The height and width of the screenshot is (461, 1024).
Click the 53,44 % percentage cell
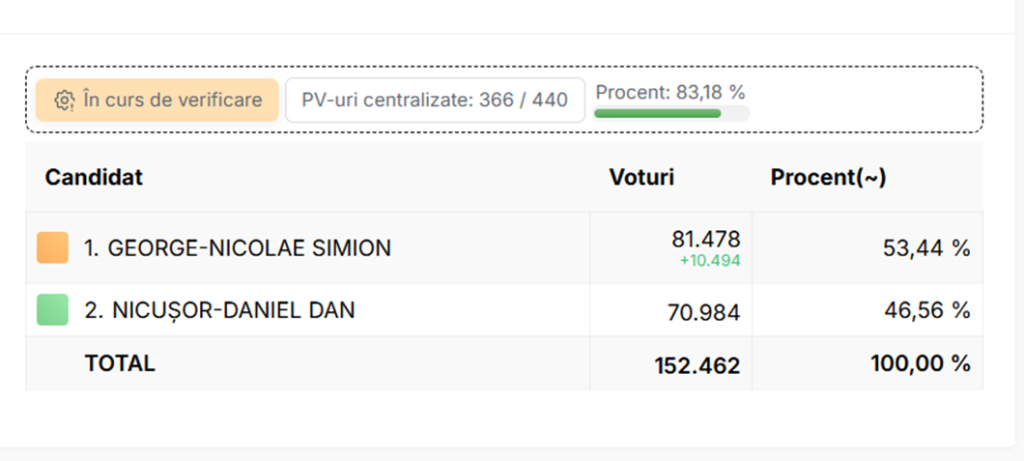927,248
